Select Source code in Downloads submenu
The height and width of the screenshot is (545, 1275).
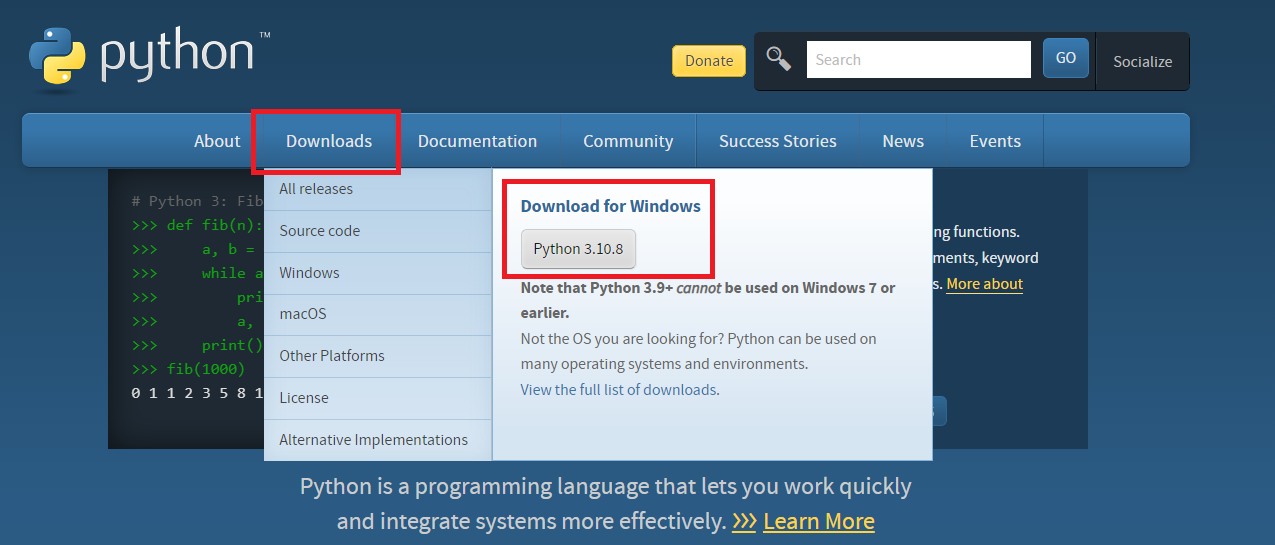[378, 231]
